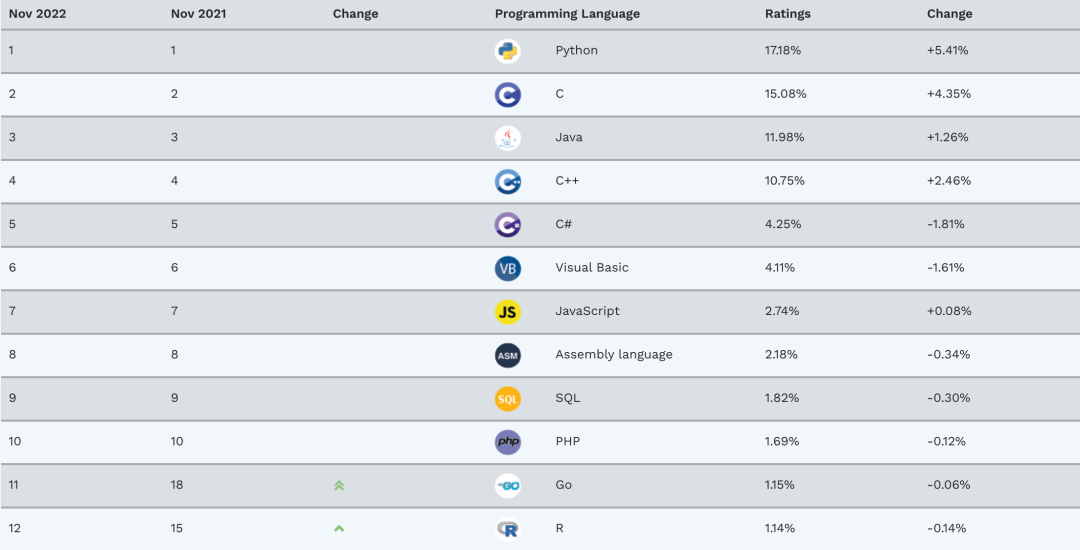Click the Java coffee cup icon
This screenshot has height=550, width=1080.
(x=507, y=138)
